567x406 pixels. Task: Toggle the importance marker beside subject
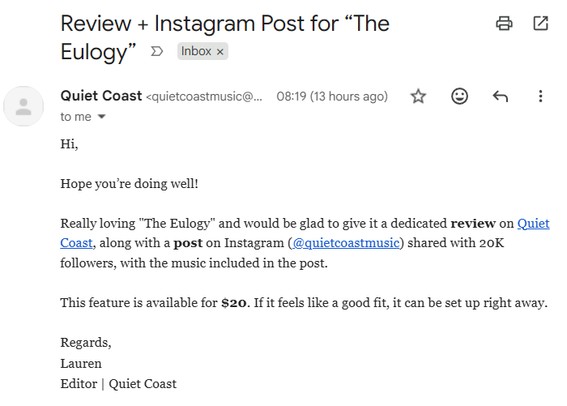click(x=157, y=51)
